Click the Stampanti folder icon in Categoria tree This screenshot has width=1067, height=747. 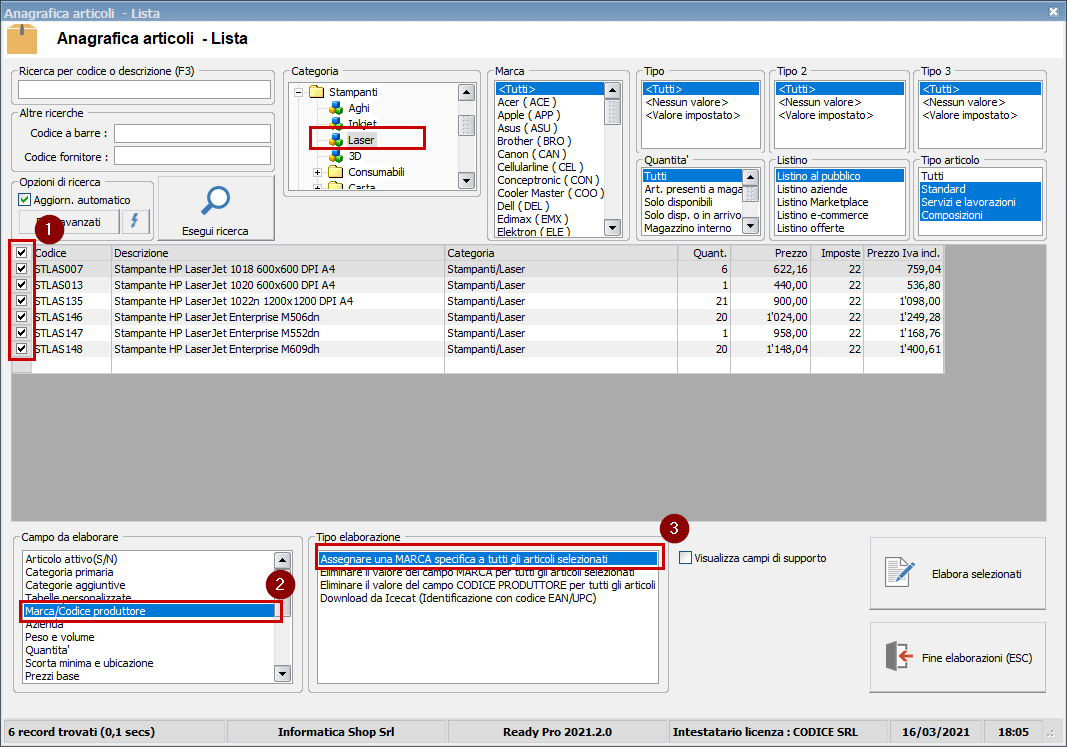pos(316,92)
